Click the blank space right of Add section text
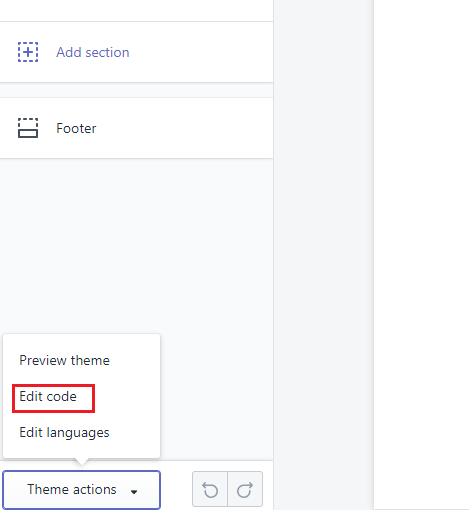469x510 pixels. pyautogui.click(x=200, y=52)
